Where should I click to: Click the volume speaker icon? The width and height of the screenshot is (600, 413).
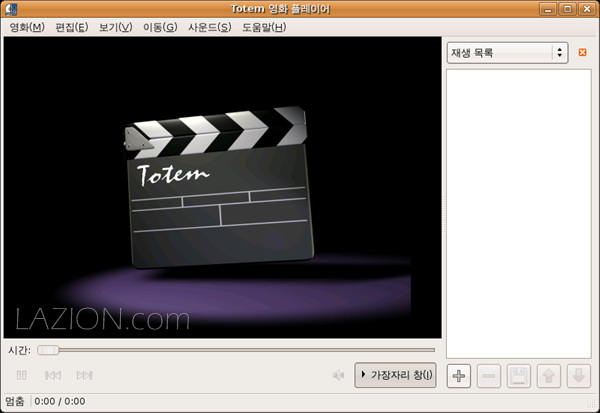339,375
